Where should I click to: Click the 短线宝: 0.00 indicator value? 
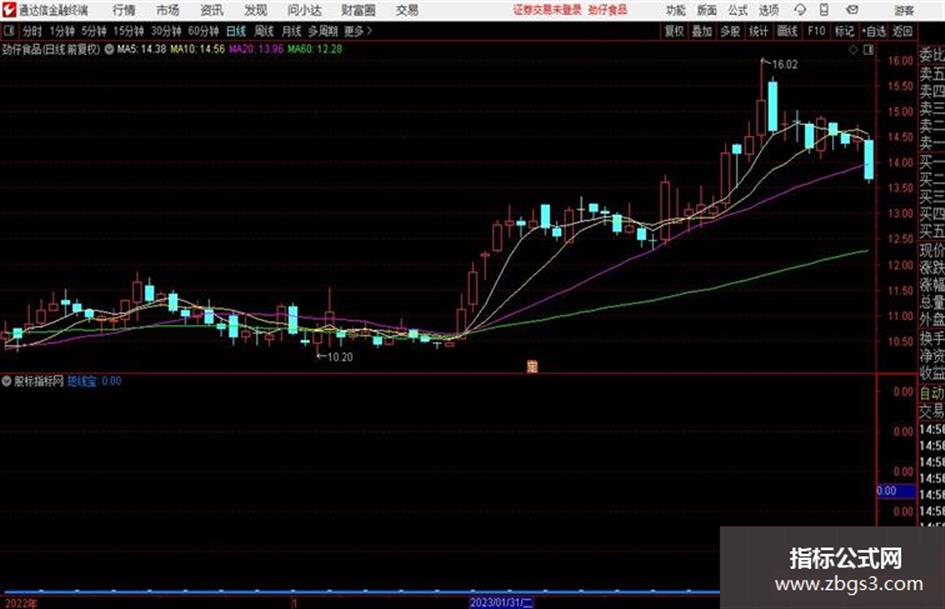pos(94,381)
